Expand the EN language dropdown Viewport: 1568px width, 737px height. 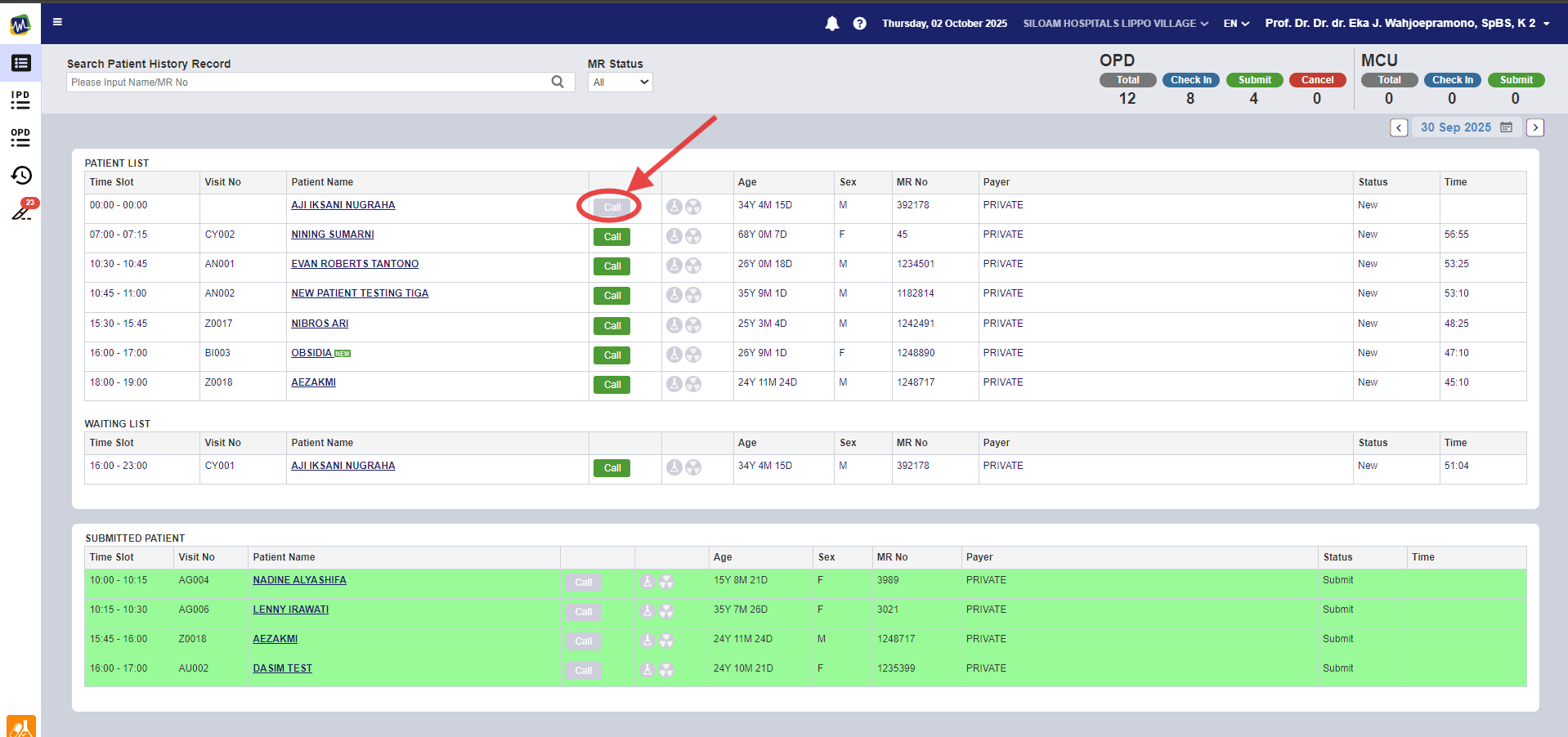click(1235, 24)
